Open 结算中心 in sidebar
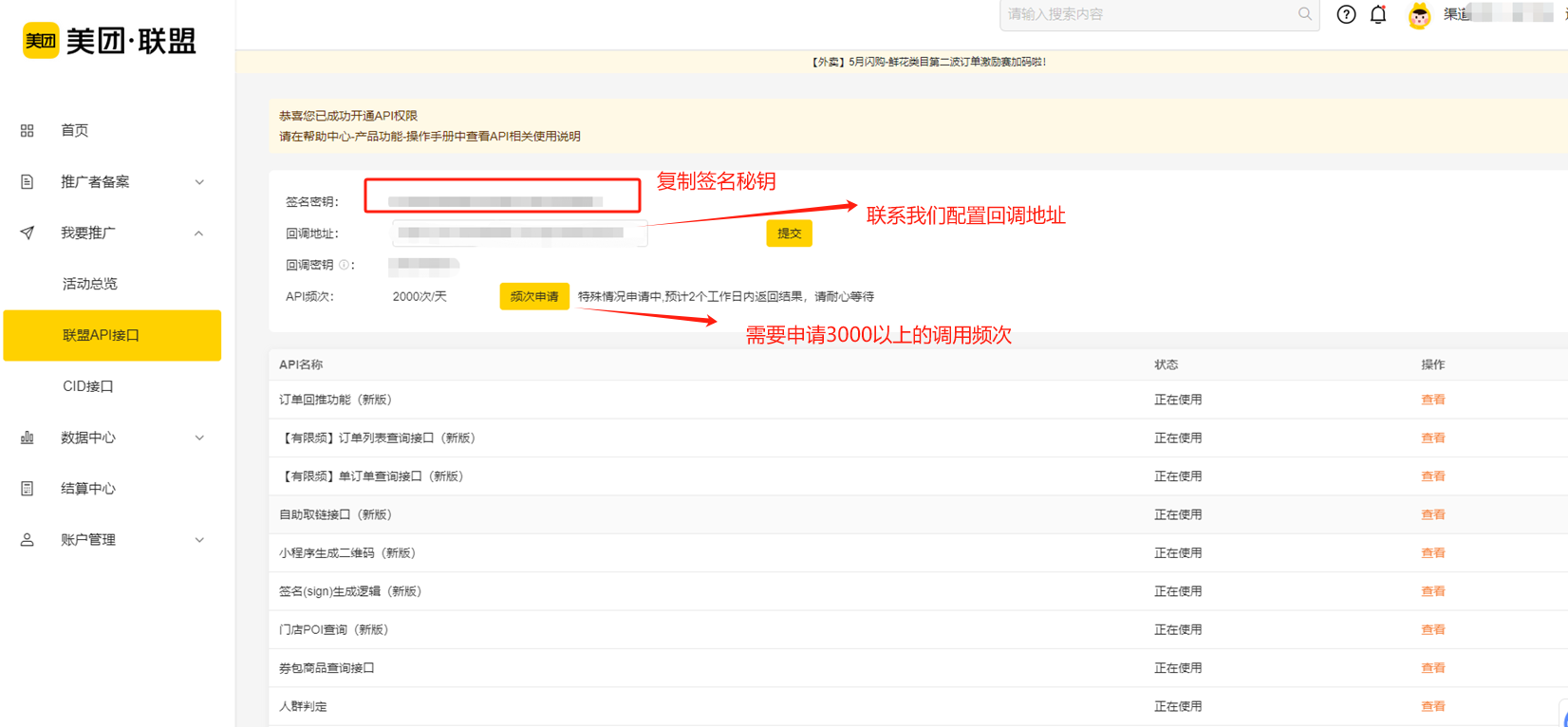 tap(88, 489)
